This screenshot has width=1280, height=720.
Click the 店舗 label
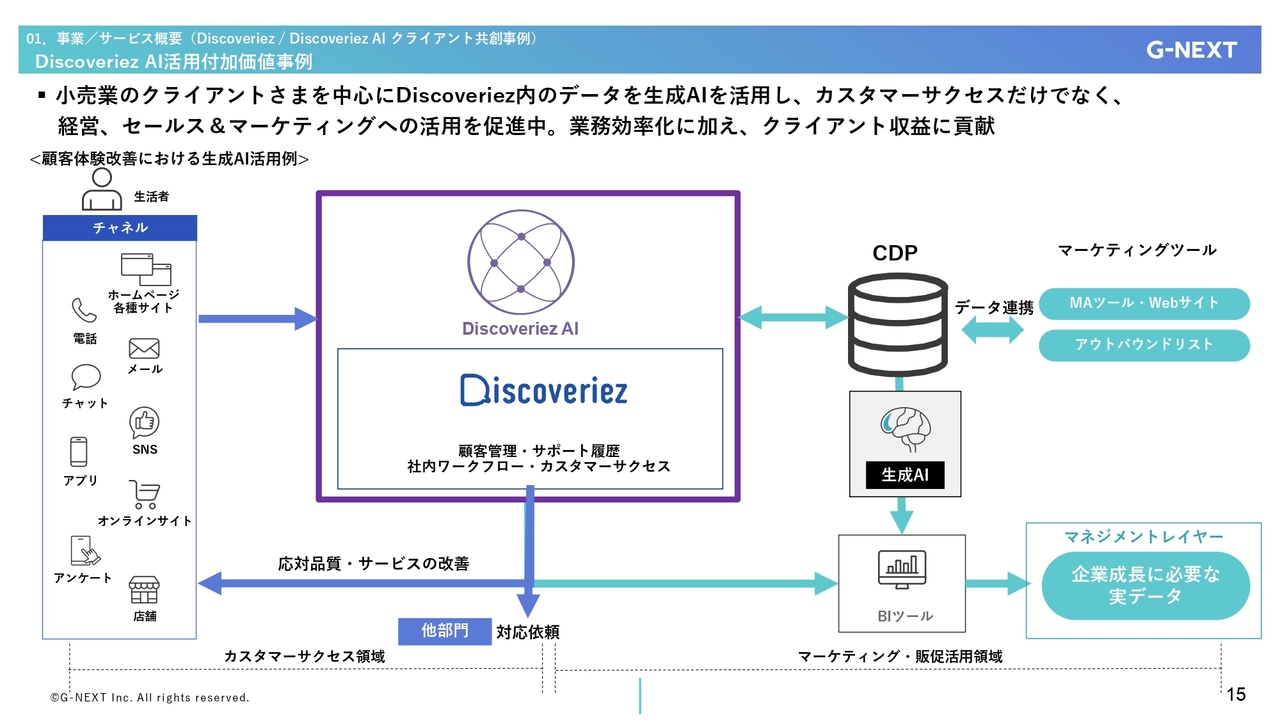point(145,616)
